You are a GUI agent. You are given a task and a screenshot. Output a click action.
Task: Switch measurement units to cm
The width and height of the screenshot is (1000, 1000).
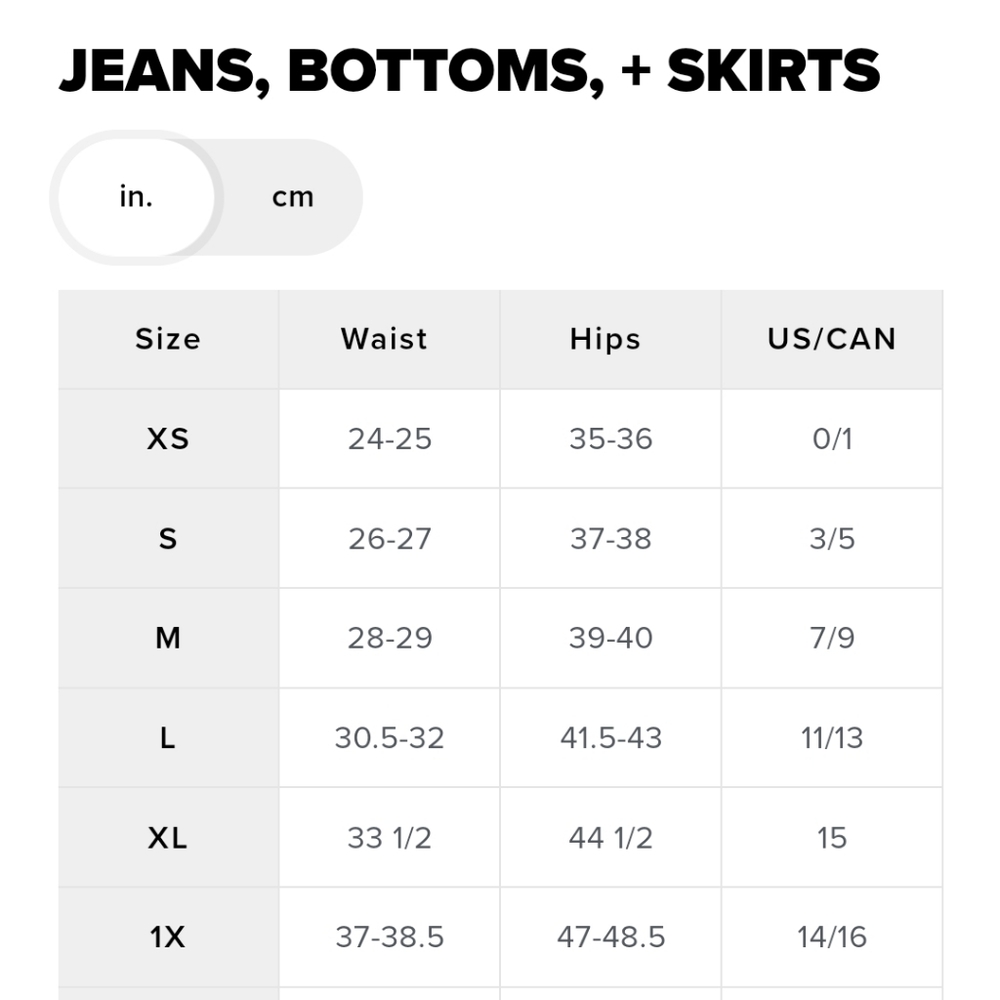(x=292, y=197)
